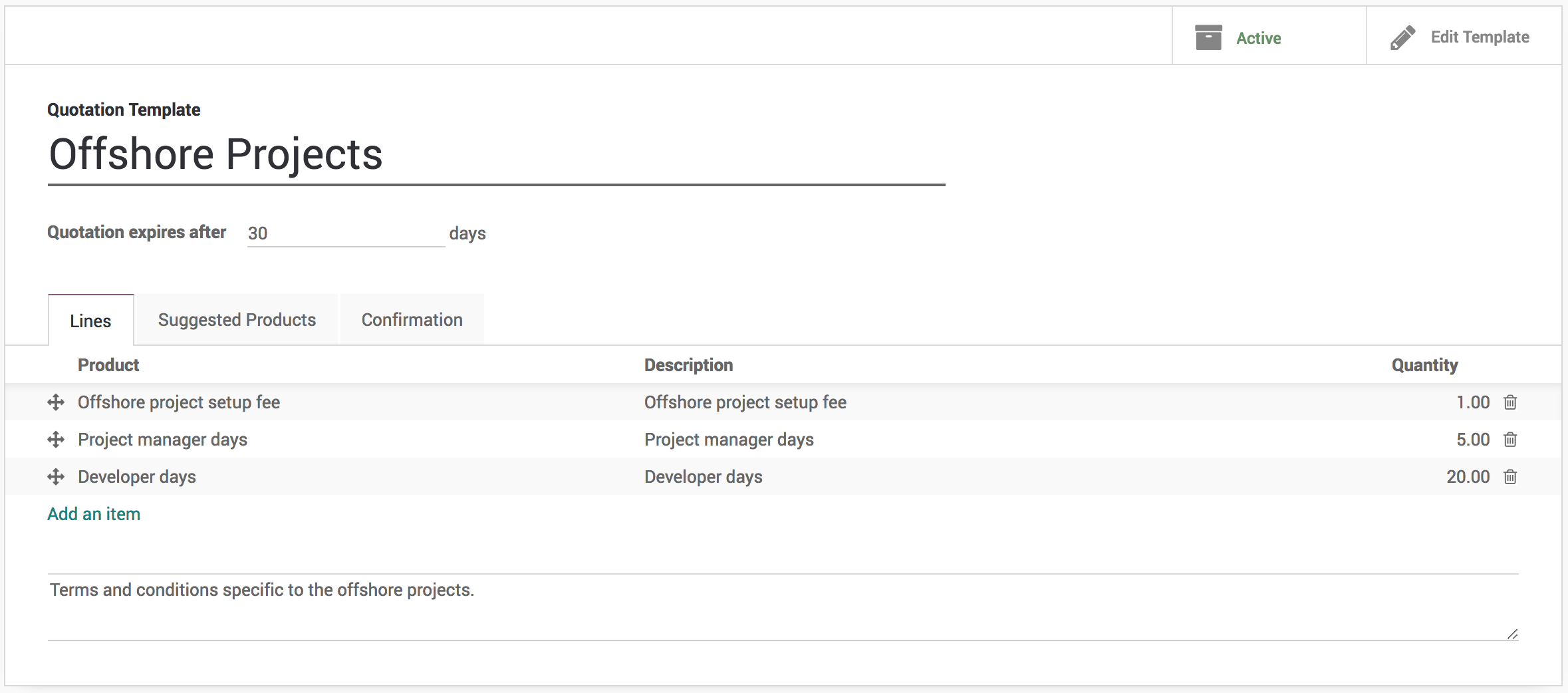Click the Project manager days description cell
The height and width of the screenshot is (693, 1568).
point(729,440)
